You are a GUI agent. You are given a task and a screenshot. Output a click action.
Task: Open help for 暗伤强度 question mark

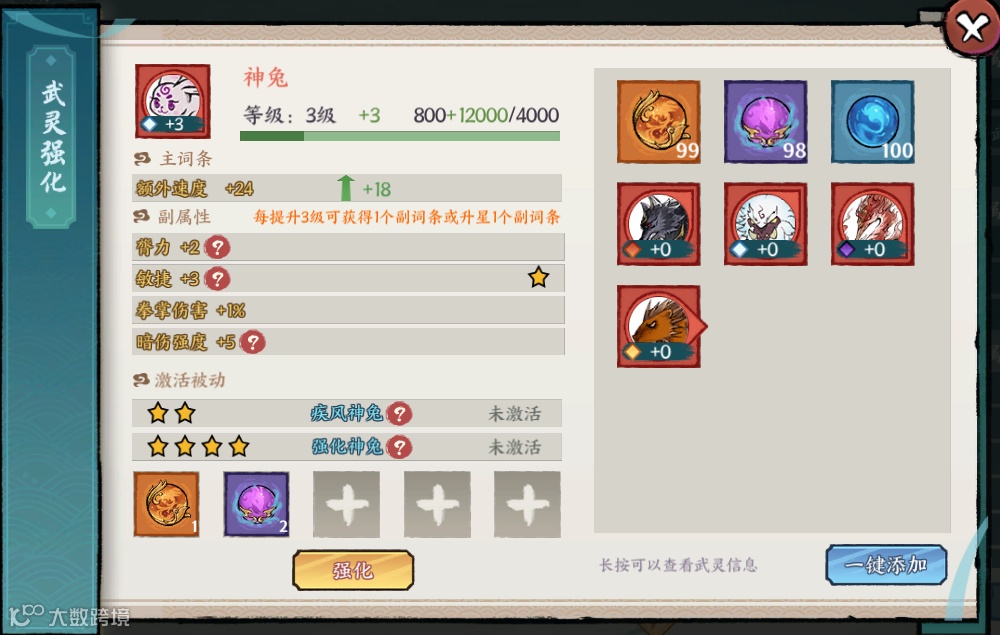253,342
